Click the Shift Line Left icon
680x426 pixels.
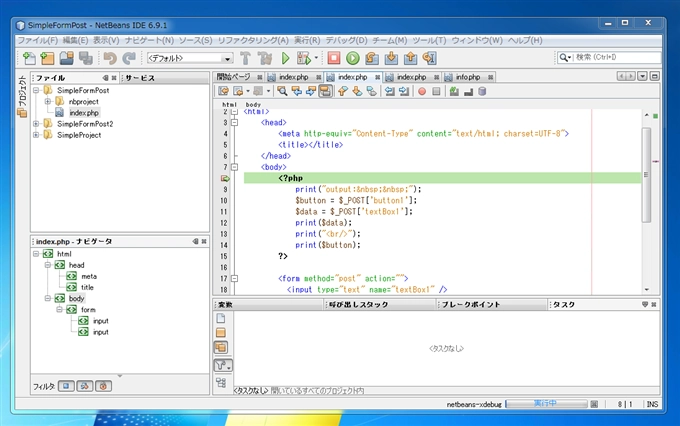click(x=389, y=91)
